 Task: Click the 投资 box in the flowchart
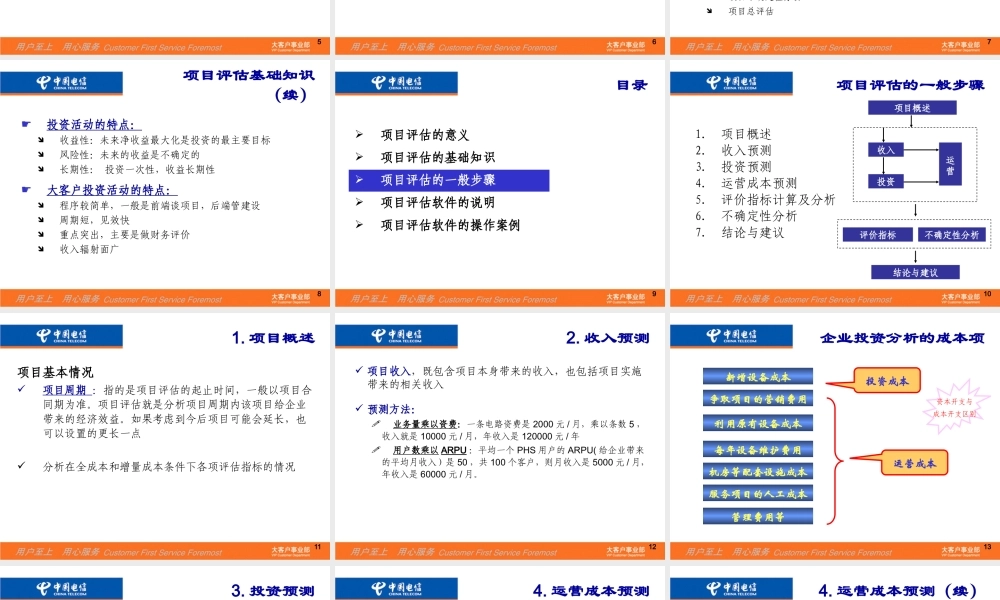(x=886, y=181)
